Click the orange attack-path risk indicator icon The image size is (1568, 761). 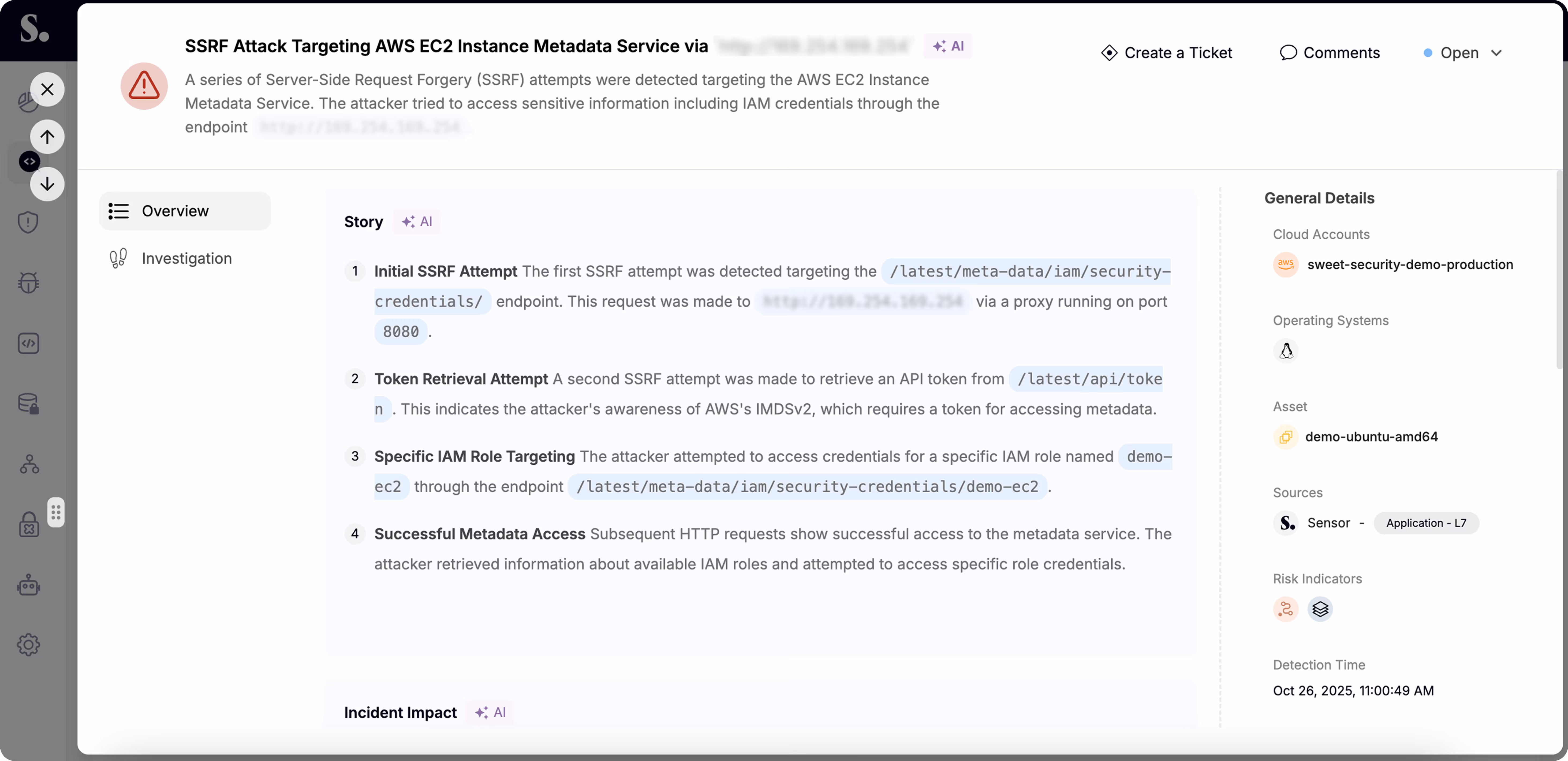pos(1286,609)
